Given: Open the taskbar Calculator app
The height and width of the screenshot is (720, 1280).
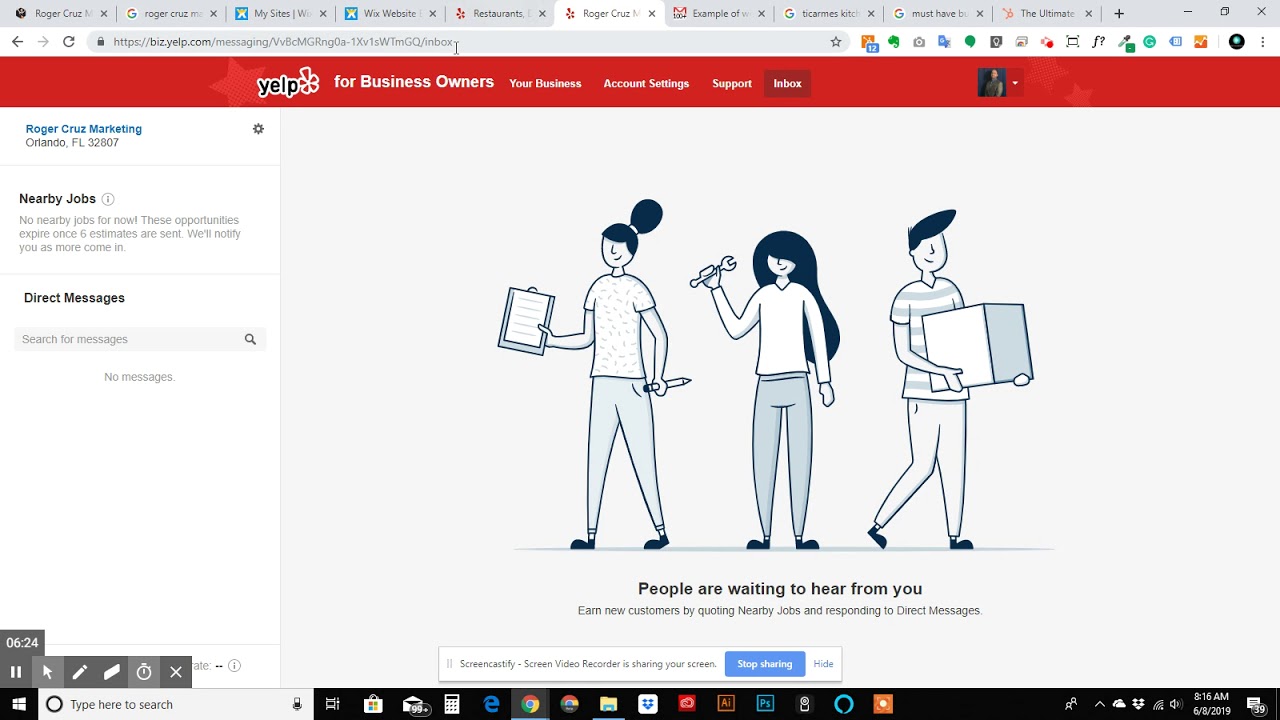Looking at the screenshot, I should pyautogui.click(x=452, y=704).
